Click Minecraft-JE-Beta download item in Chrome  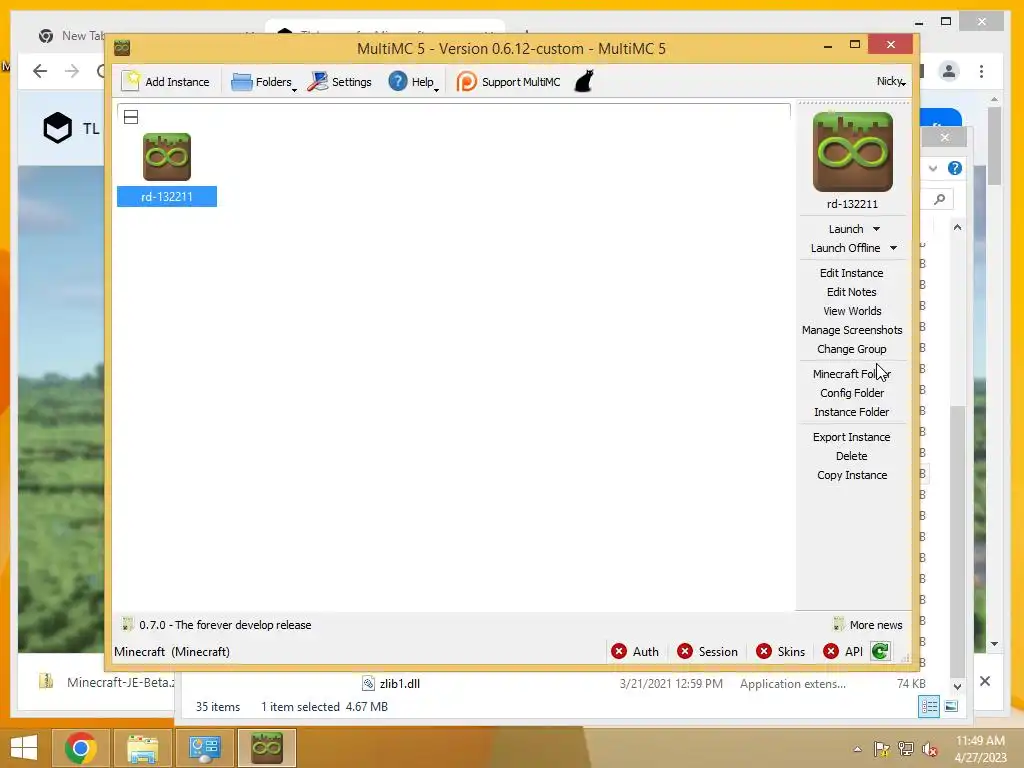pyautogui.click(x=107, y=682)
